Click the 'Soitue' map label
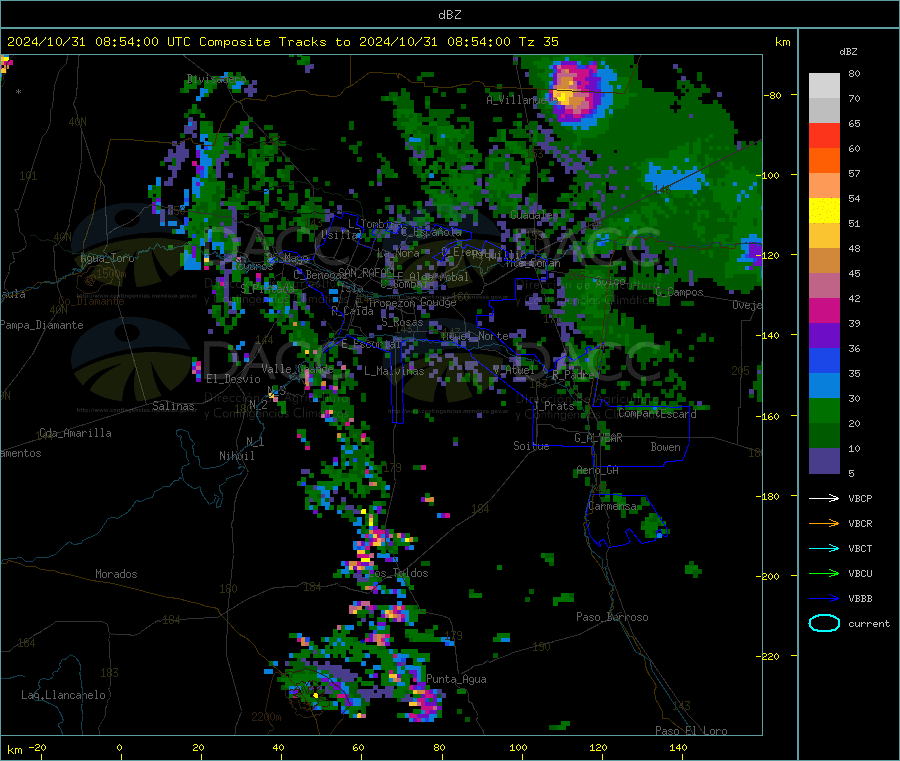900x761 pixels. coord(531,446)
